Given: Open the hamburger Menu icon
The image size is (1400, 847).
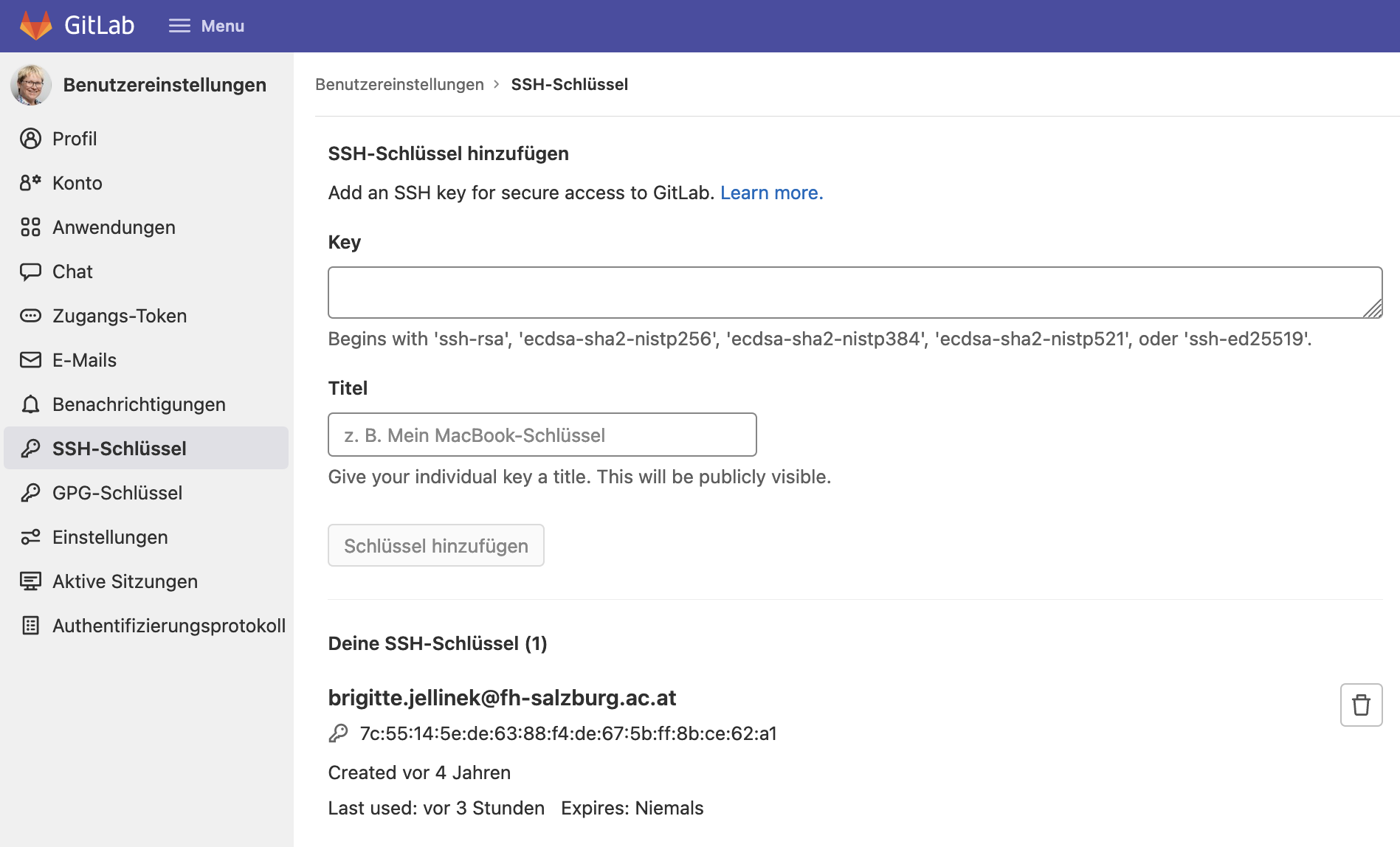Looking at the screenshot, I should tap(179, 26).
